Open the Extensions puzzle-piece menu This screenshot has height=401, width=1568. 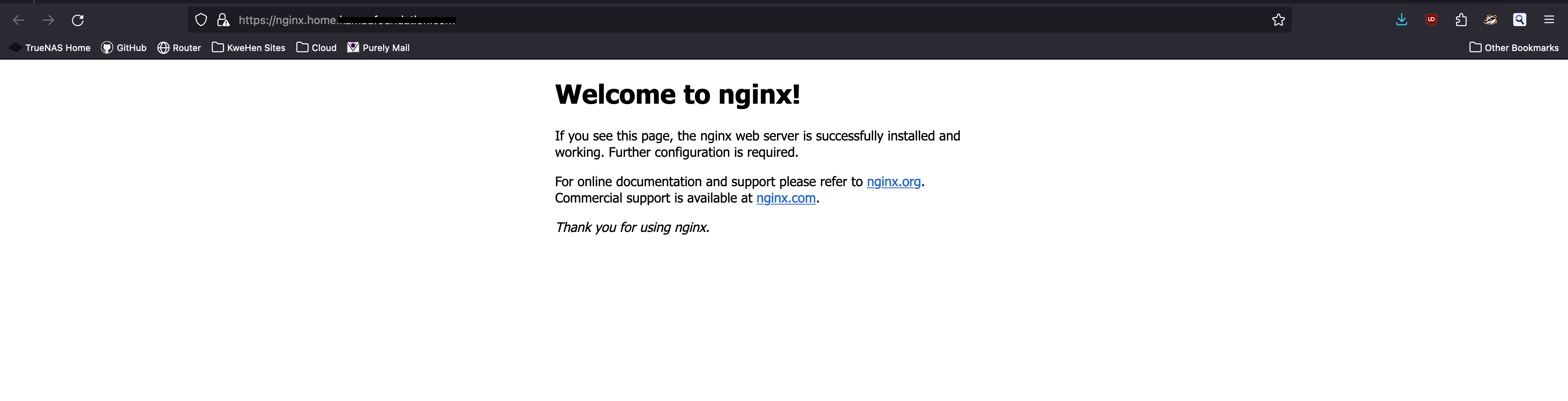(x=1461, y=20)
